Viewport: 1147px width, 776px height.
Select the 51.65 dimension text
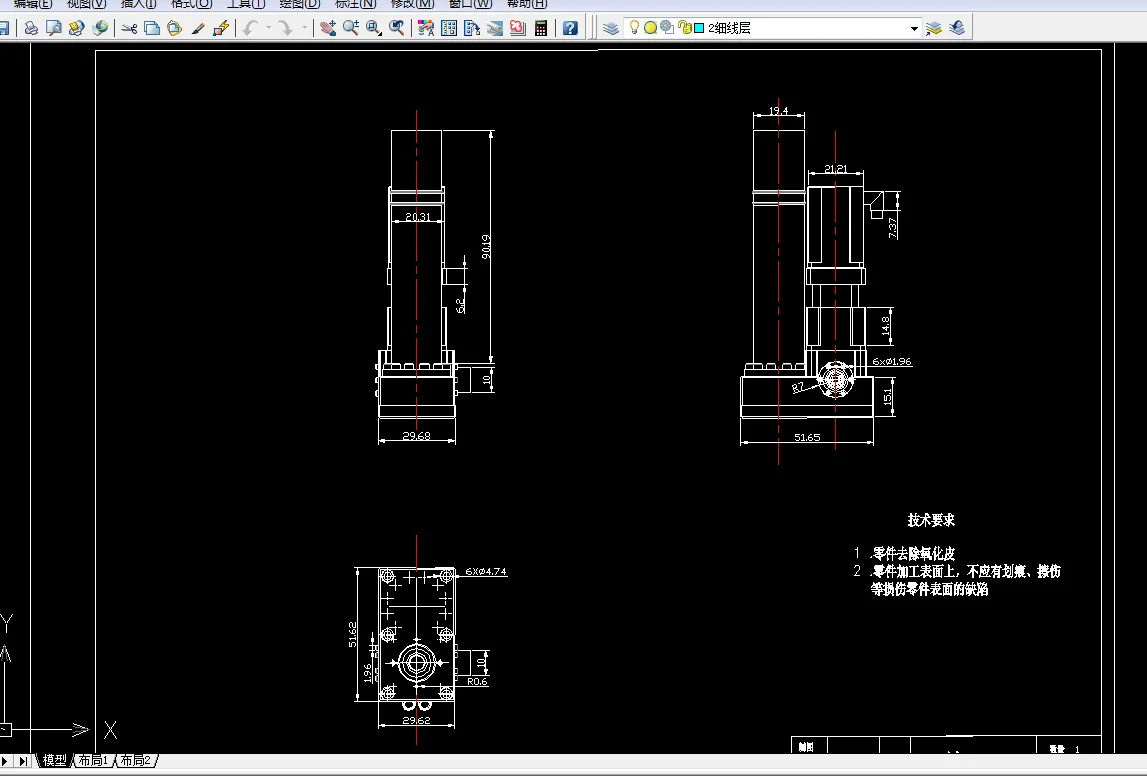point(807,437)
